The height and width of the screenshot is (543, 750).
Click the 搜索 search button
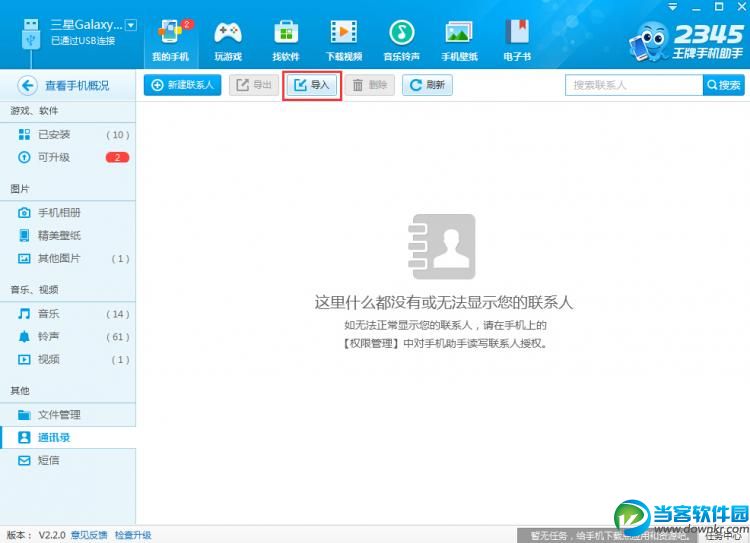pos(724,85)
